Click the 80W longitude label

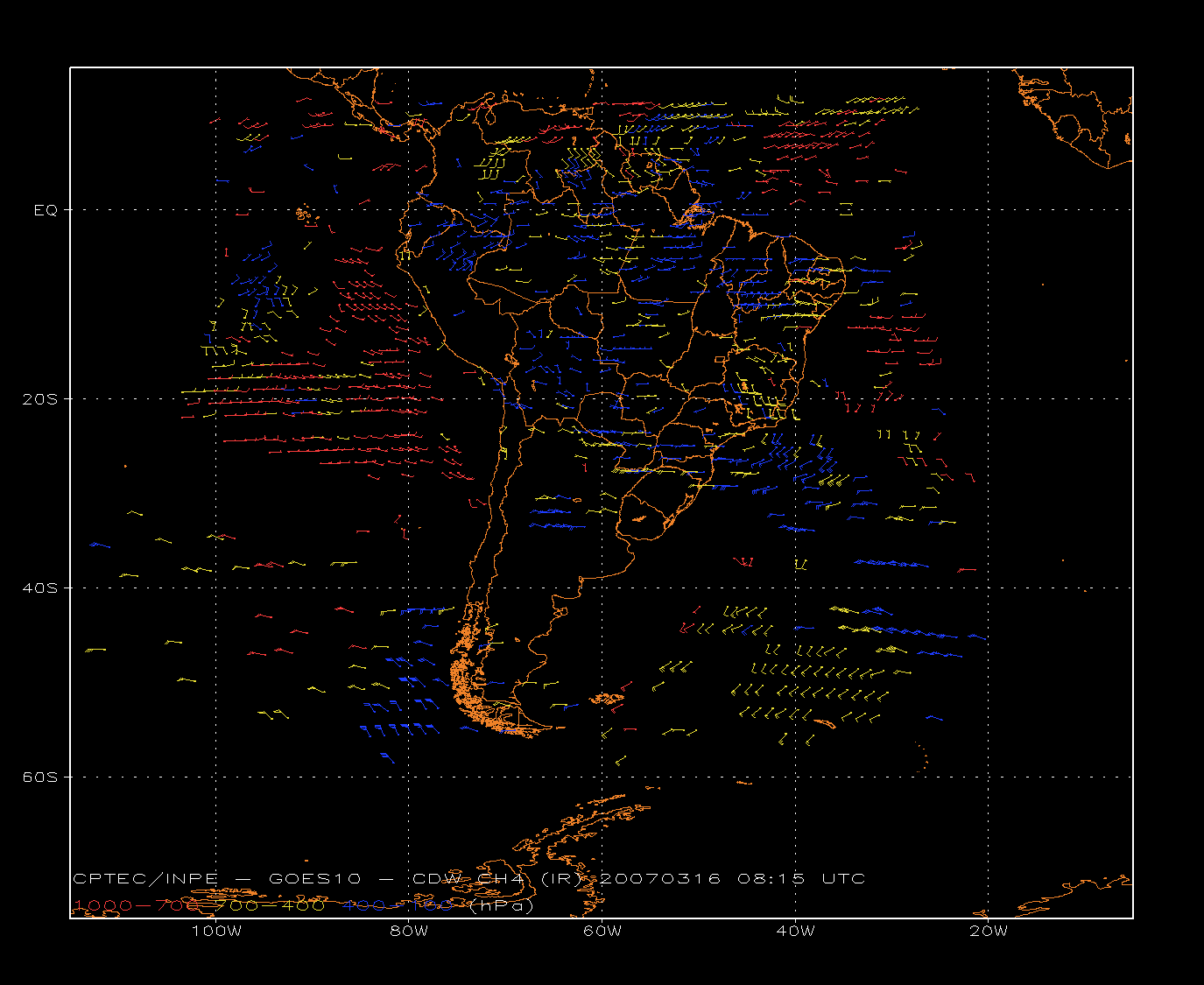[409, 931]
